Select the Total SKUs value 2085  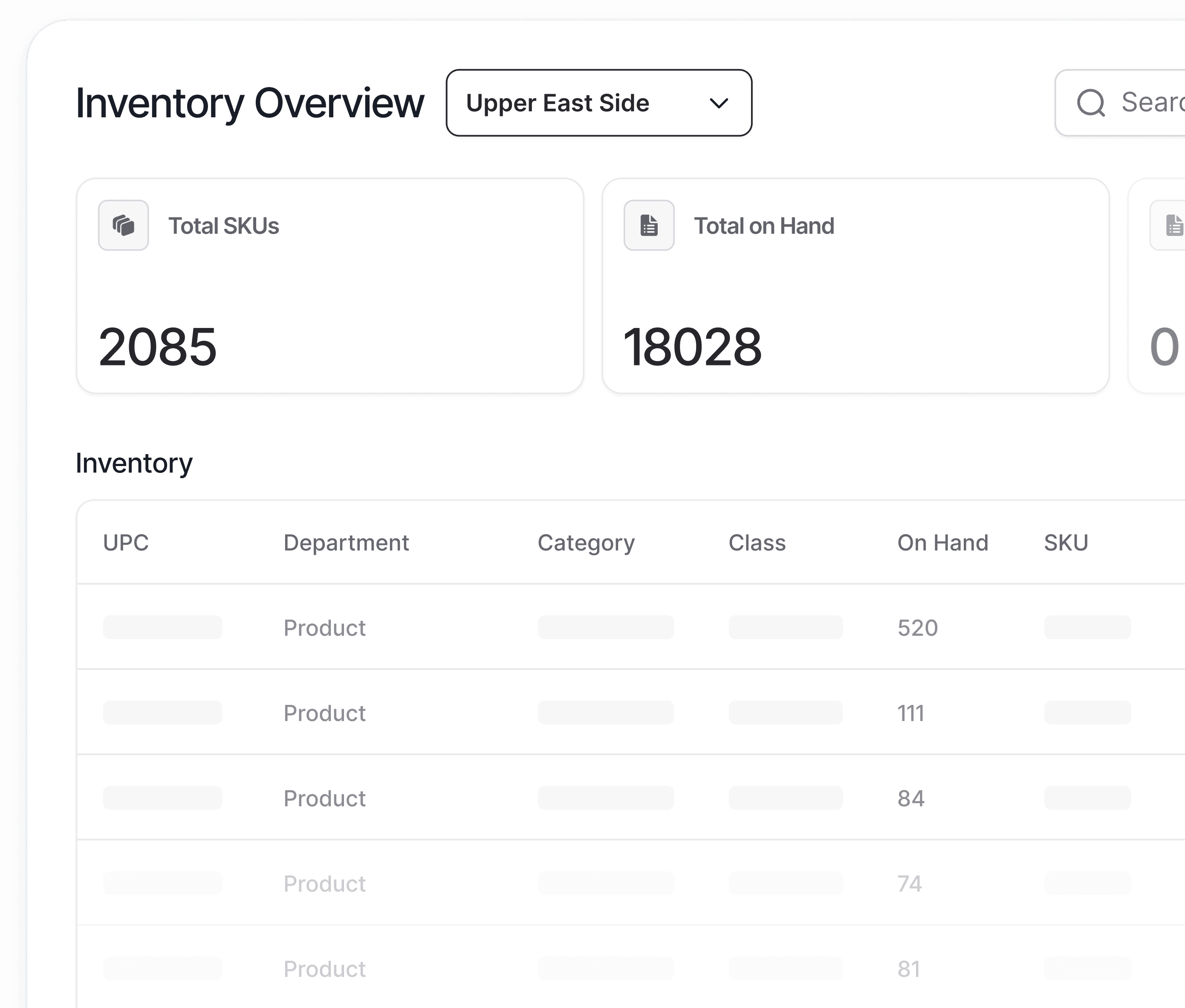(x=158, y=347)
